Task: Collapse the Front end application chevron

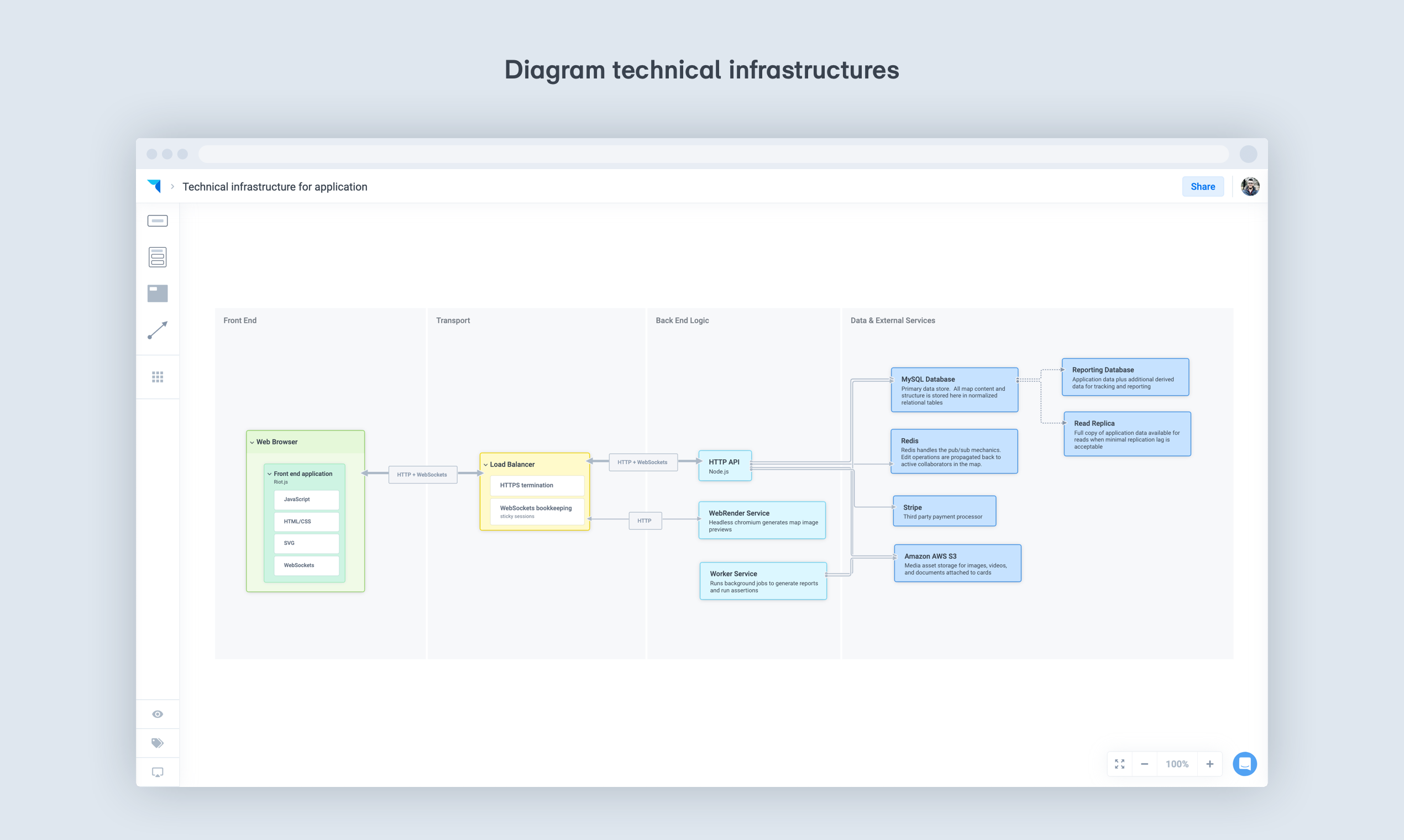Action: tap(270, 474)
